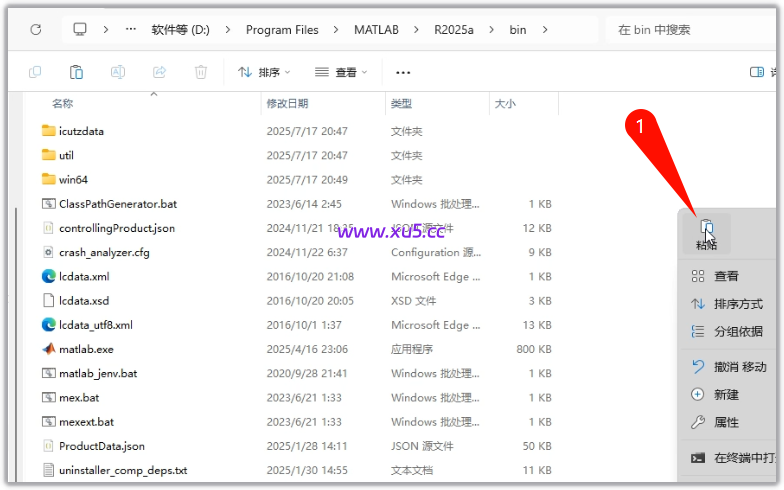The image size is (784, 490).
Task: Choose 排序方式 in the context menu
Action: (738, 304)
